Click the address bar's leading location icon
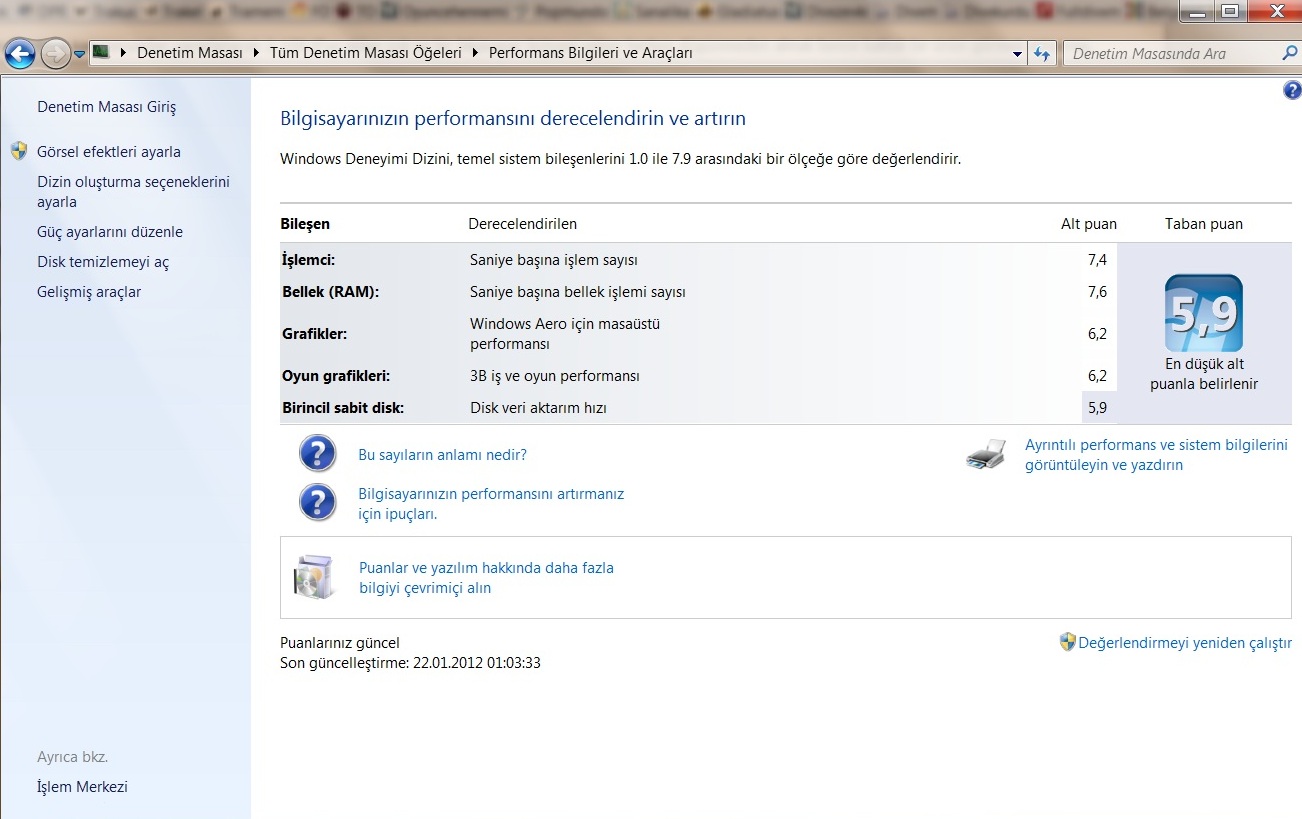This screenshot has width=1302, height=819. (x=101, y=52)
